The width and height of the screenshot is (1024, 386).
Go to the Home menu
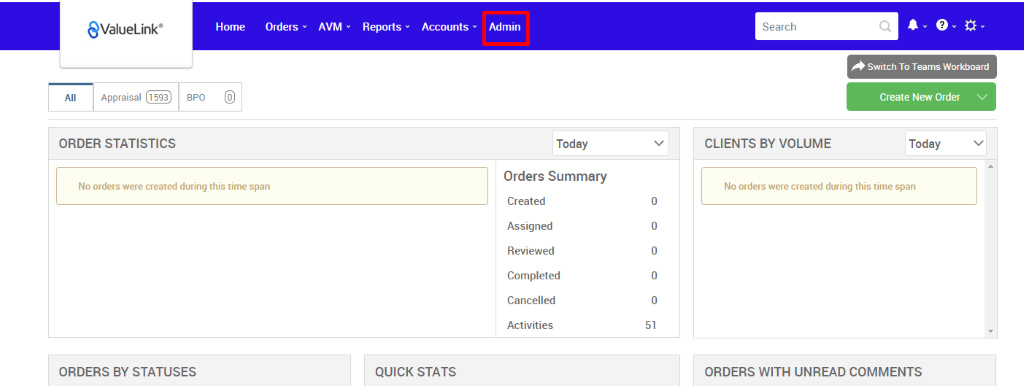231,27
